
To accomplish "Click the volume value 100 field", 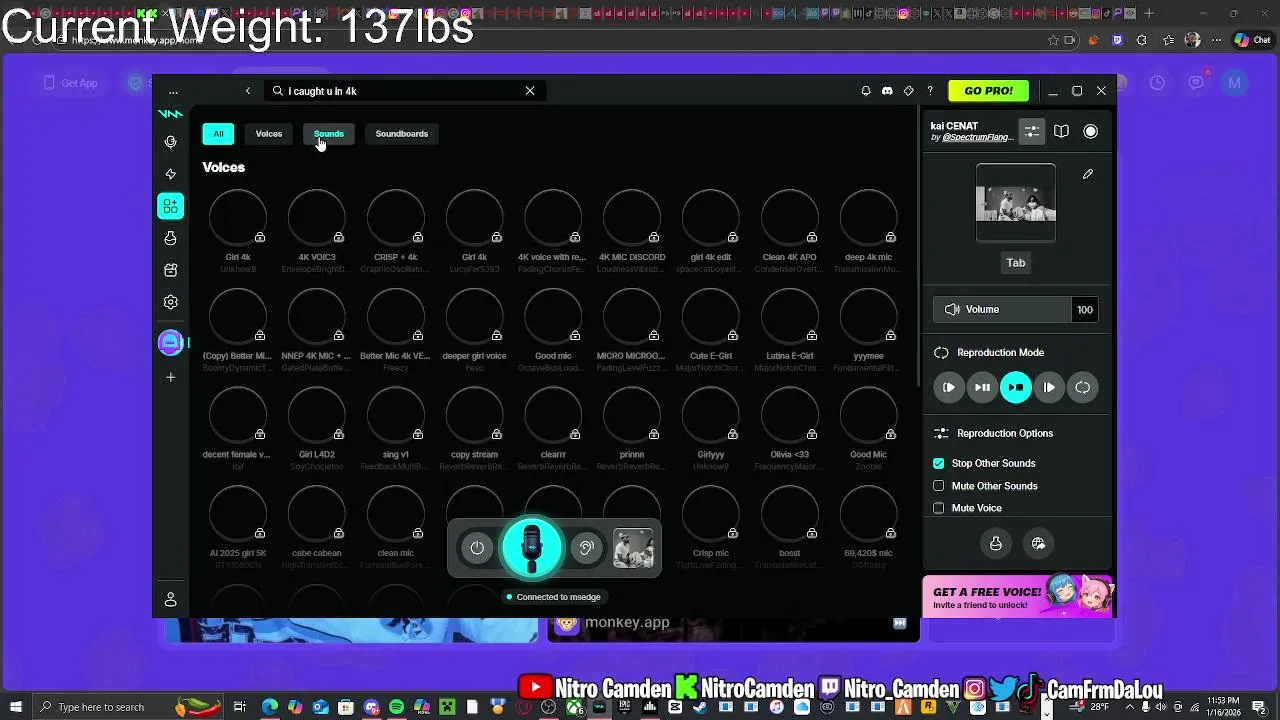I will coord(1085,310).
